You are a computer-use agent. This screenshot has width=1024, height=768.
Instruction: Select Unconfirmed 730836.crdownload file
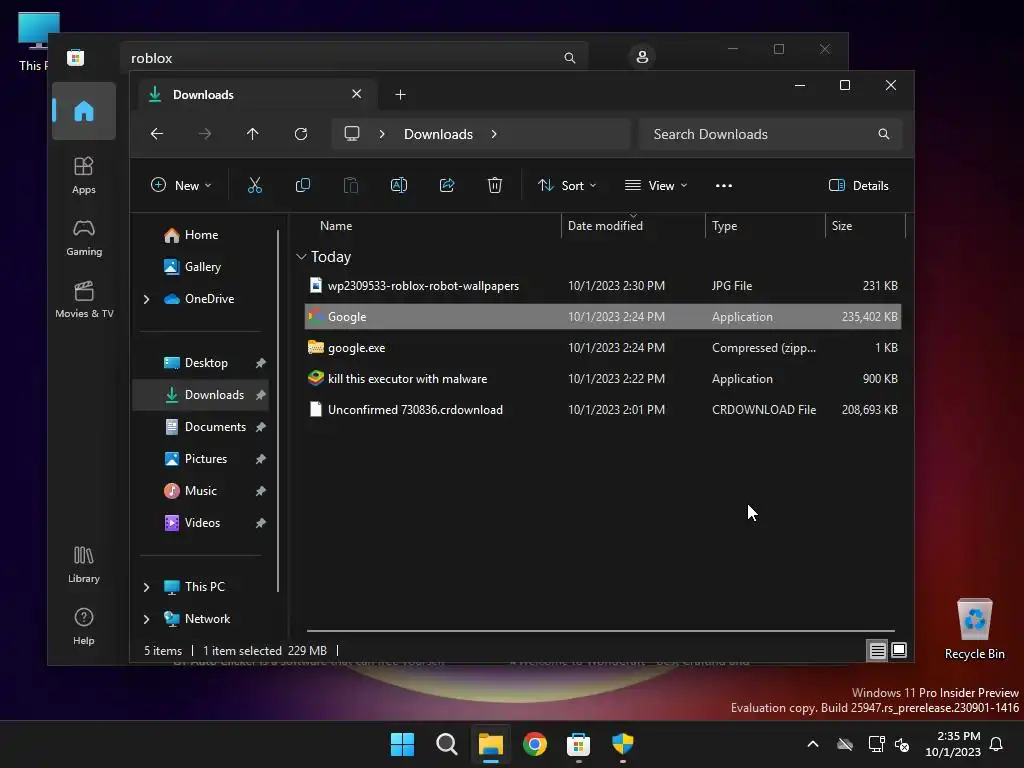coord(603,410)
